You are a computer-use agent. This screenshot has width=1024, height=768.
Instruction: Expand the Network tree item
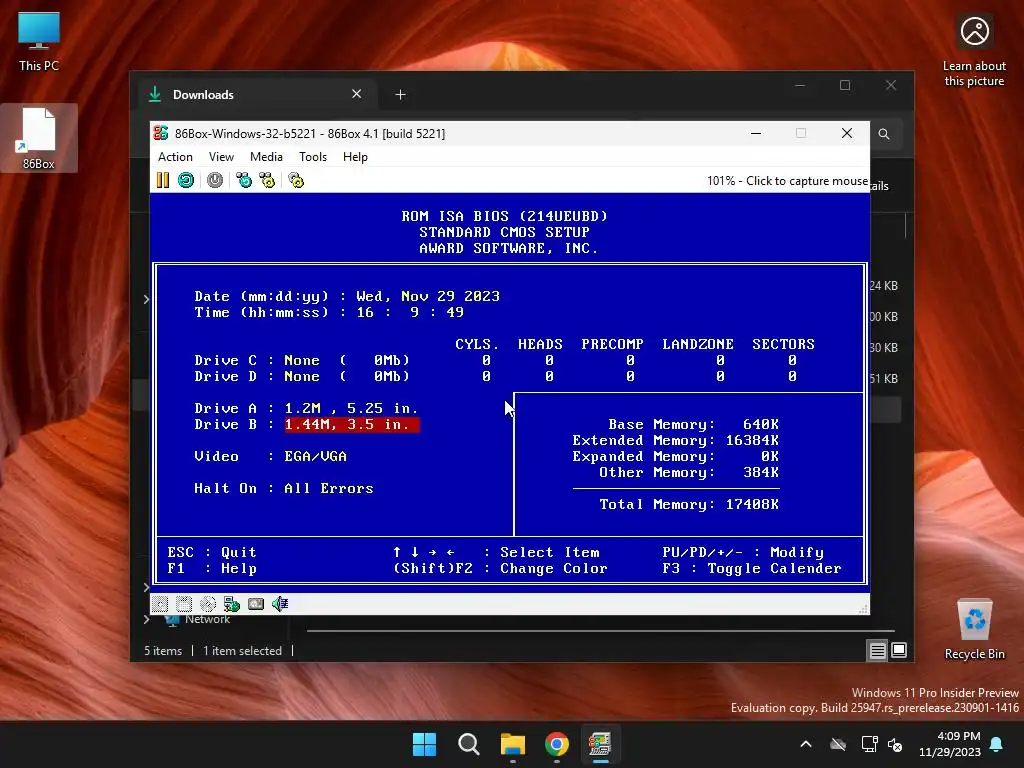coord(146,619)
